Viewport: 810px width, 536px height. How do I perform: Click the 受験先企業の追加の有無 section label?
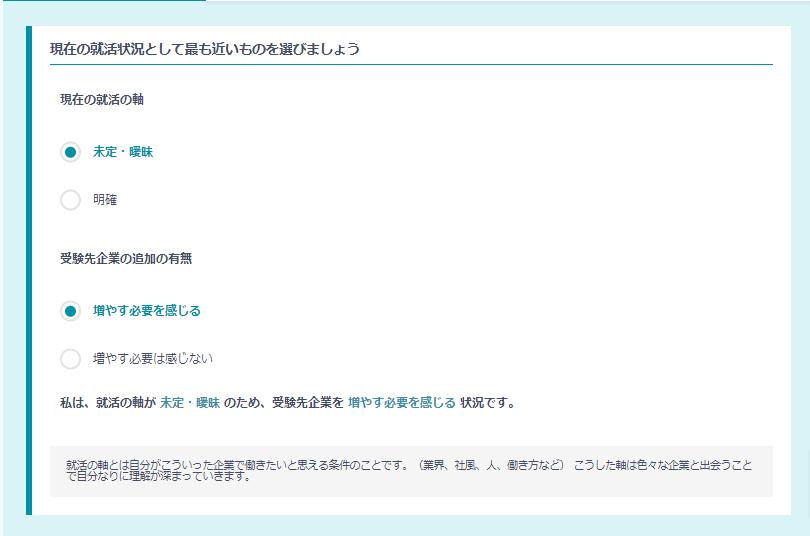[126, 258]
